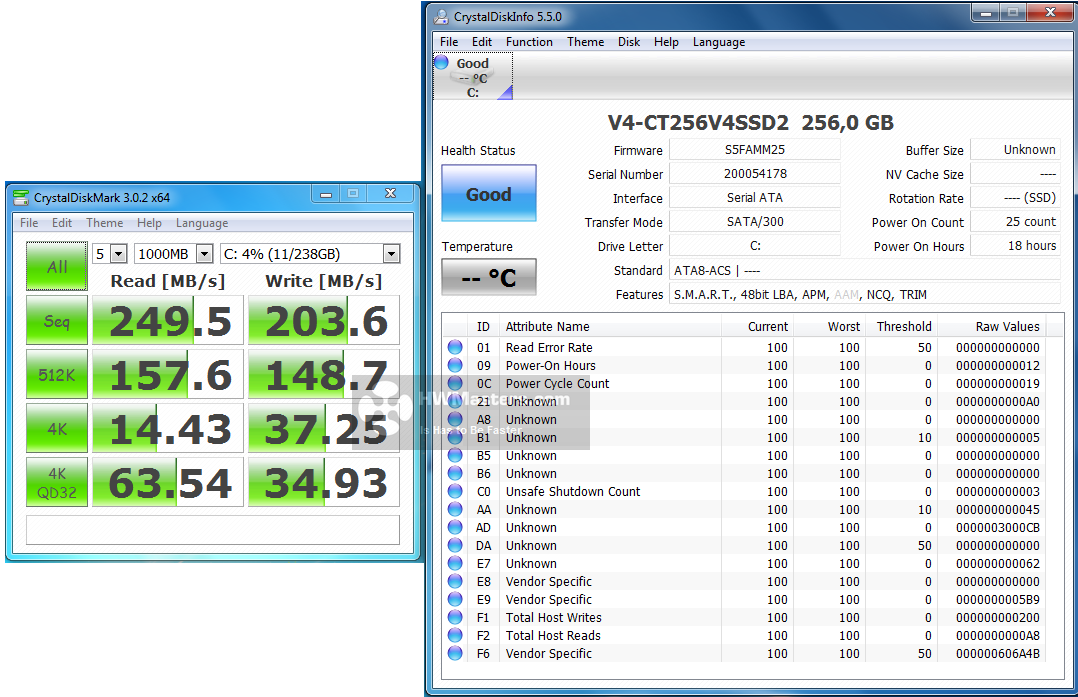Viewport: 1078px width, 697px height.
Task: Click the Power On Count value
Action: tap(1015, 222)
